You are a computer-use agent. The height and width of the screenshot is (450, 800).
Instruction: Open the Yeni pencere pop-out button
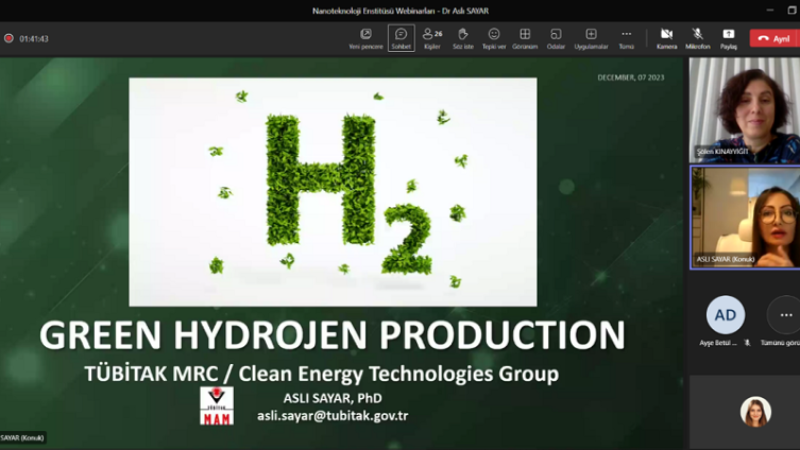366,39
